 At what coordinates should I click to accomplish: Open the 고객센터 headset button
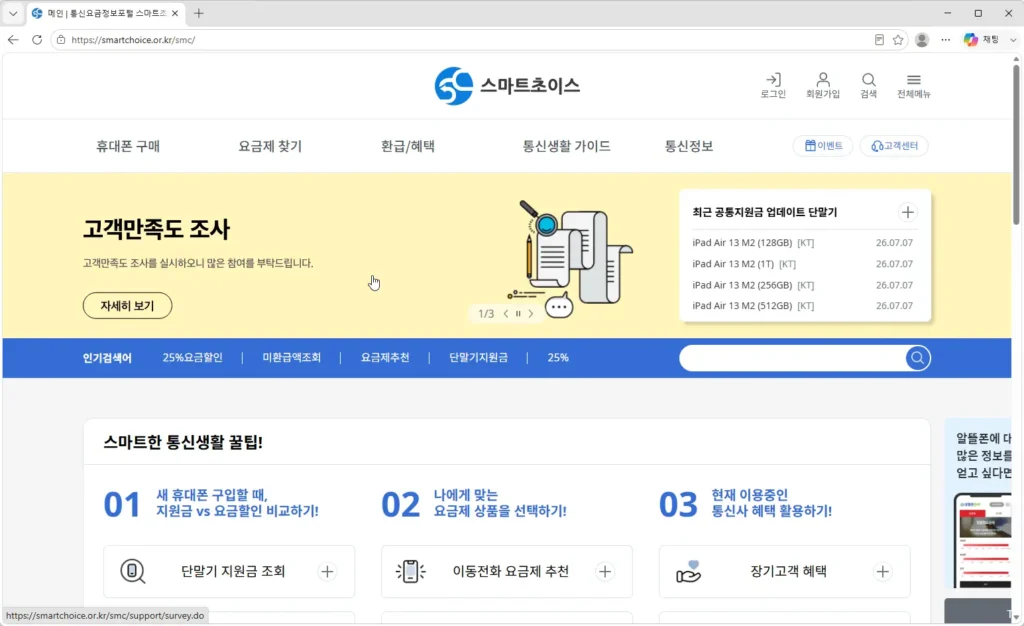click(894, 146)
